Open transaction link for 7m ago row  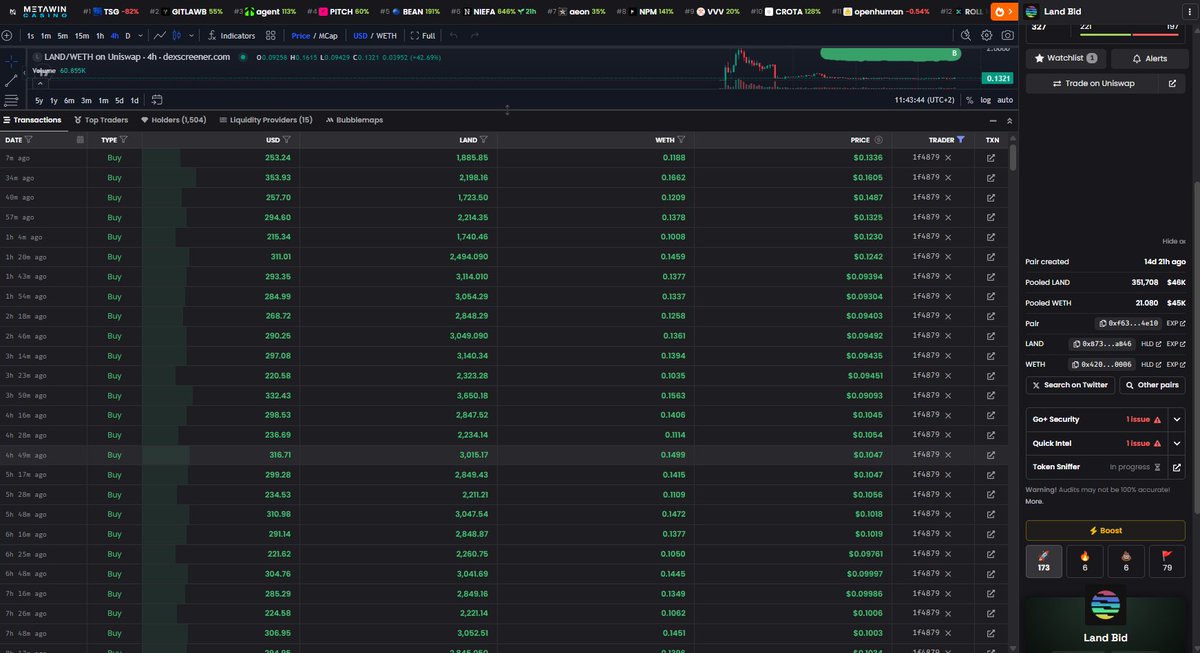[x=991, y=158]
